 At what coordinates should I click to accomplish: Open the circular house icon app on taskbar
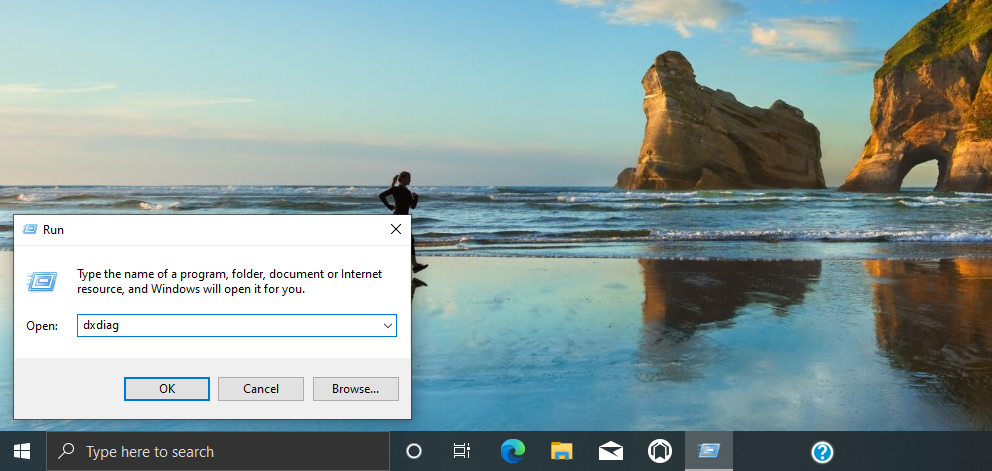[660, 451]
